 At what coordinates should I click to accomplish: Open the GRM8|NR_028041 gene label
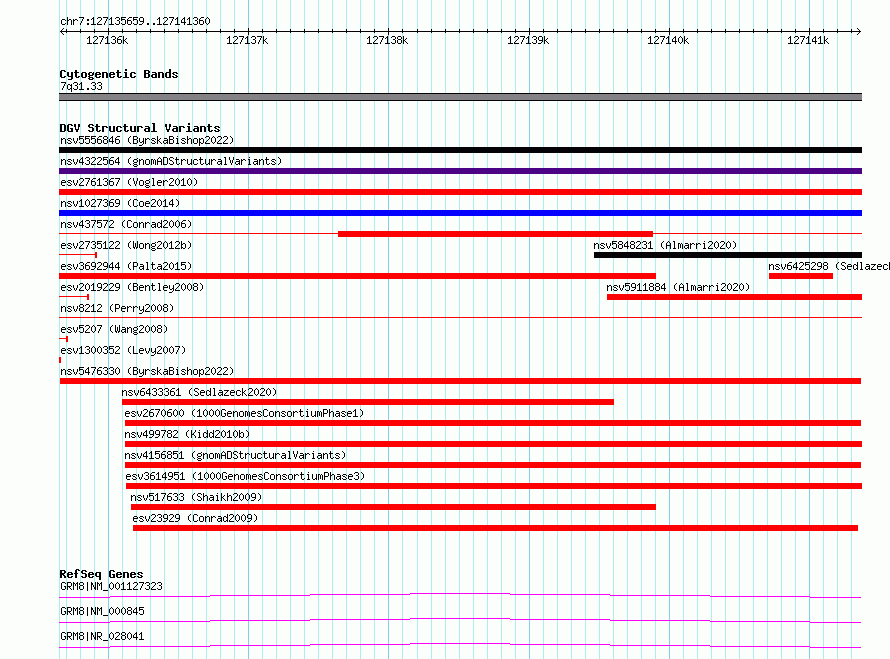click(102, 636)
